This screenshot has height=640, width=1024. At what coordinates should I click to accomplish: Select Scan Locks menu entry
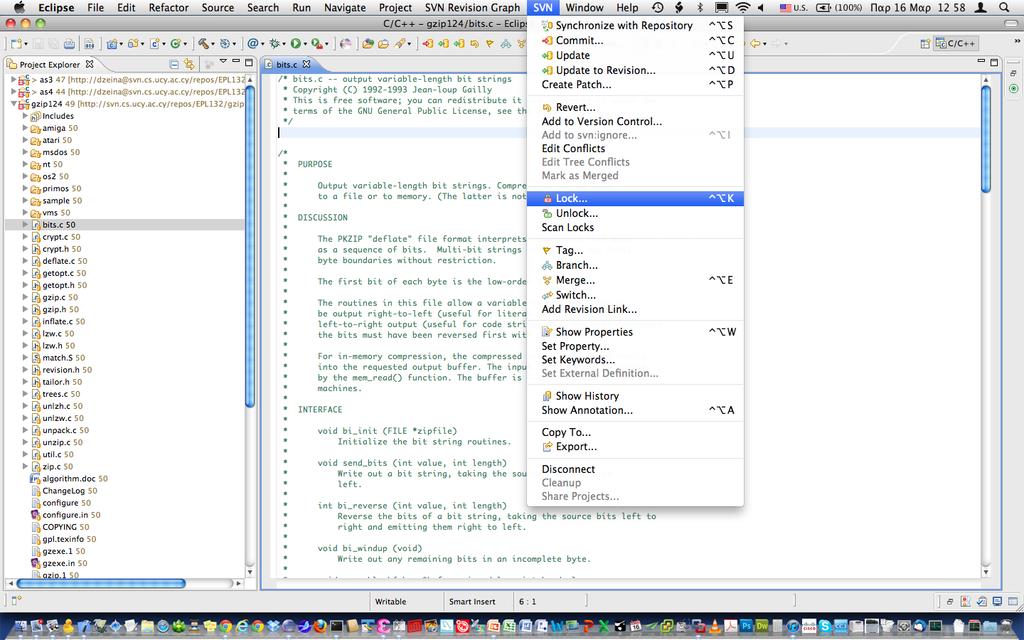point(635,228)
